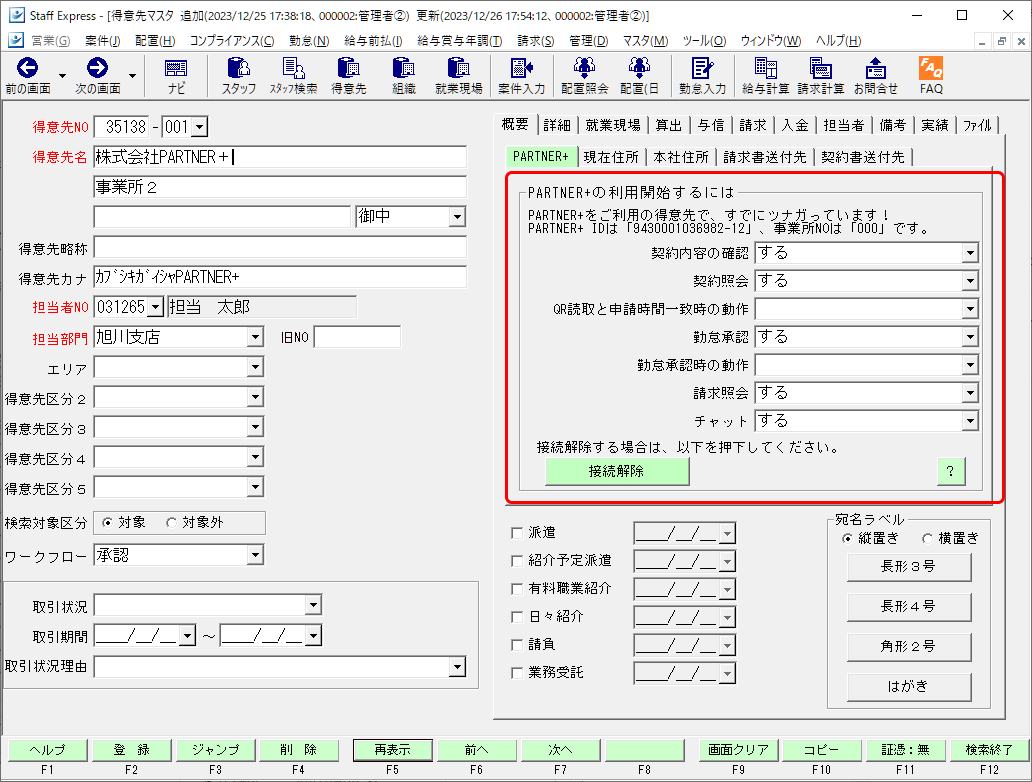Click the Staff Express title bar app icon

(x=16, y=14)
